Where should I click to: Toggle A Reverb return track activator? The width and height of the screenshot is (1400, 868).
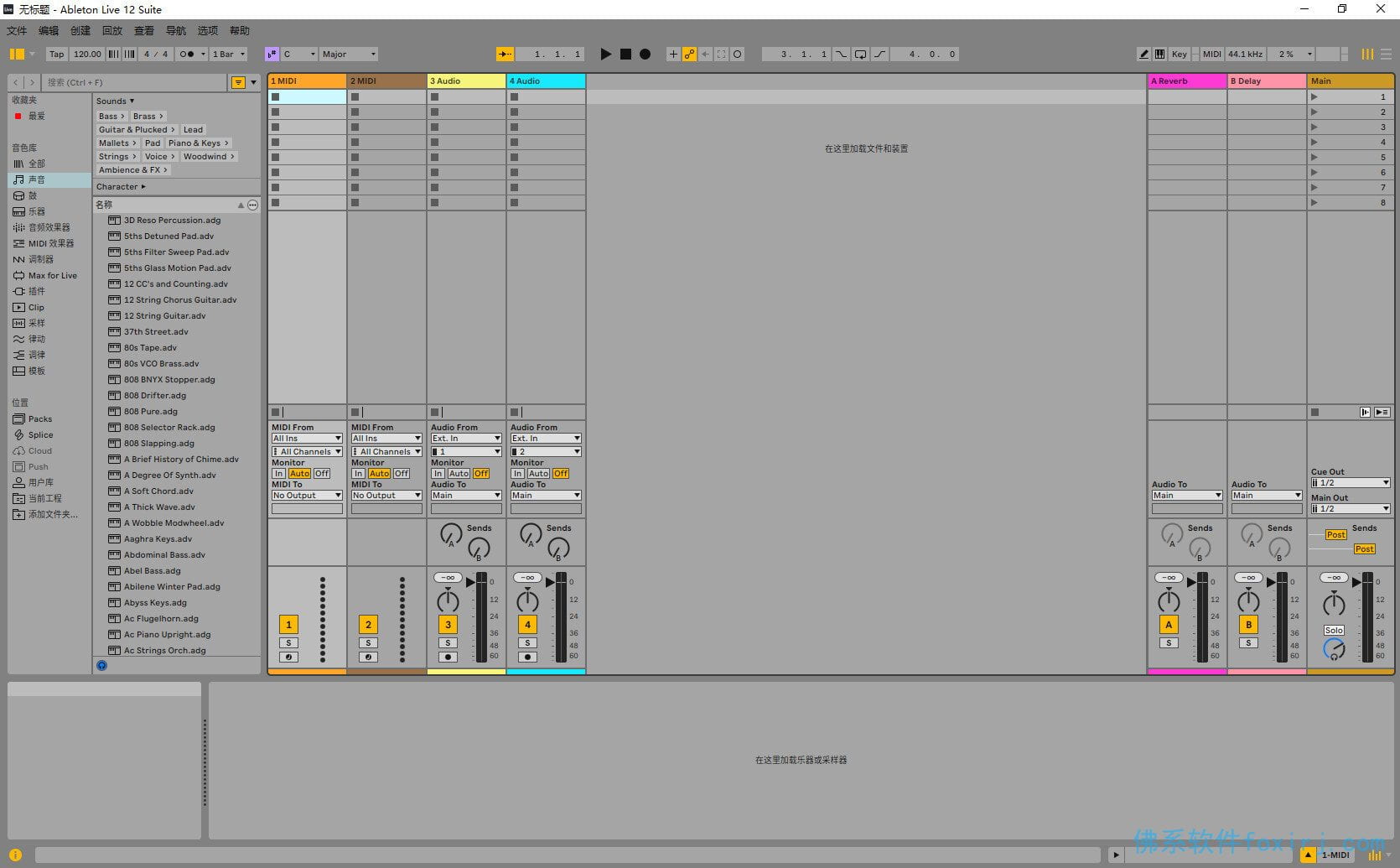[x=1169, y=624]
